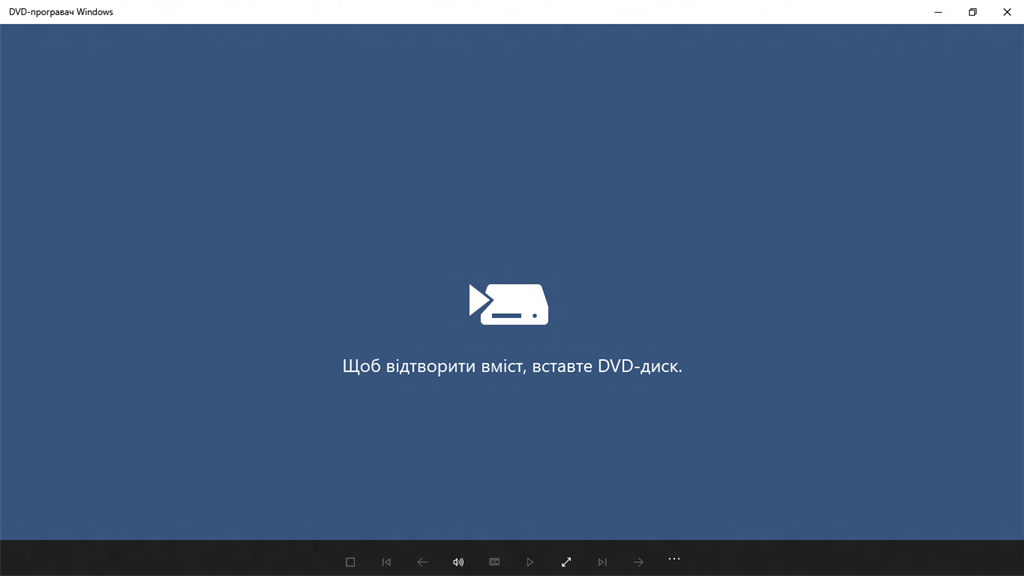Switch to full screen mode
The image size is (1024, 576).
point(566,562)
